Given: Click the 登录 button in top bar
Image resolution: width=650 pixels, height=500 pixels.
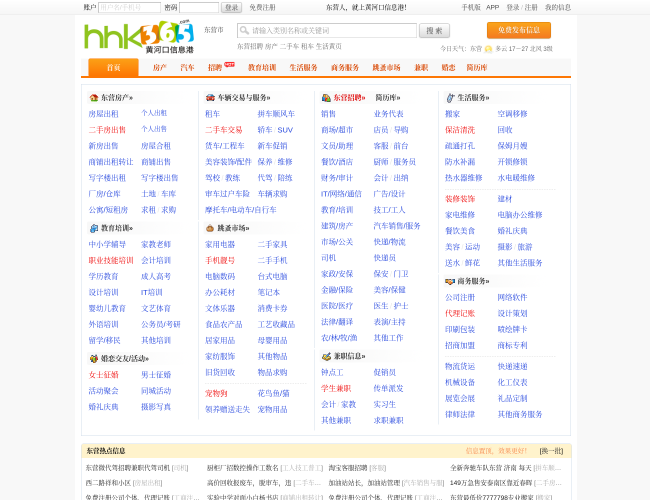Looking at the screenshot, I should point(231,7).
